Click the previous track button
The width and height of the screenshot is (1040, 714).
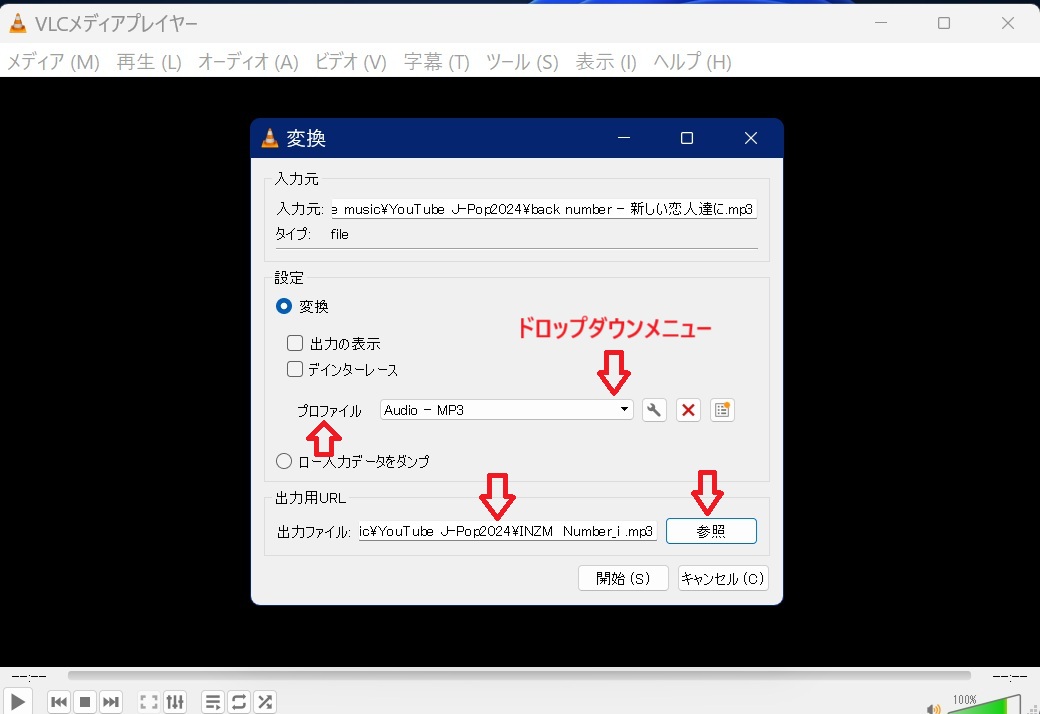tap(59, 702)
